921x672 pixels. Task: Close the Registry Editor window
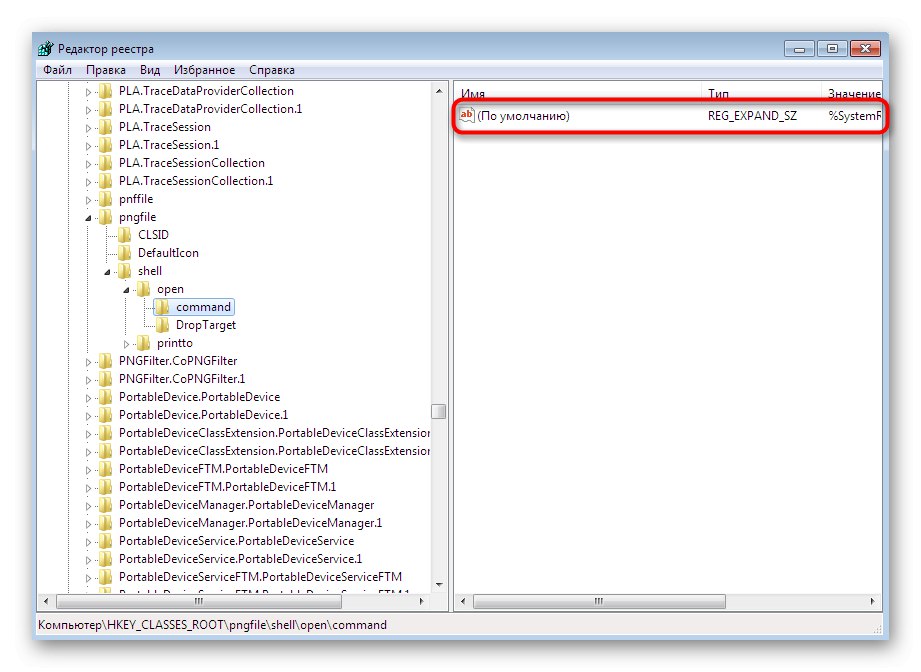point(865,49)
